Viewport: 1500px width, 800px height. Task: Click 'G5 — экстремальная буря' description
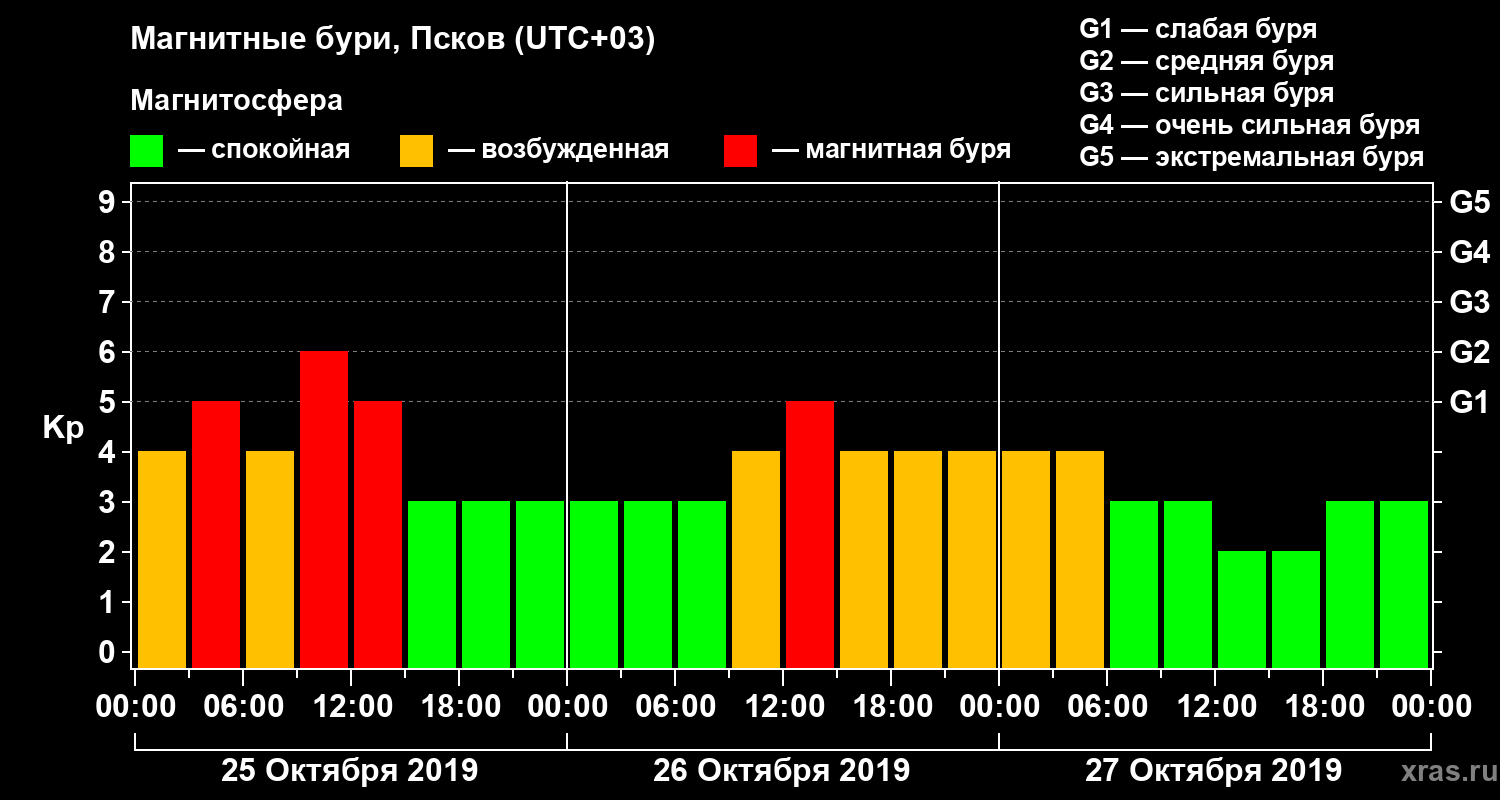coord(1252,157)
